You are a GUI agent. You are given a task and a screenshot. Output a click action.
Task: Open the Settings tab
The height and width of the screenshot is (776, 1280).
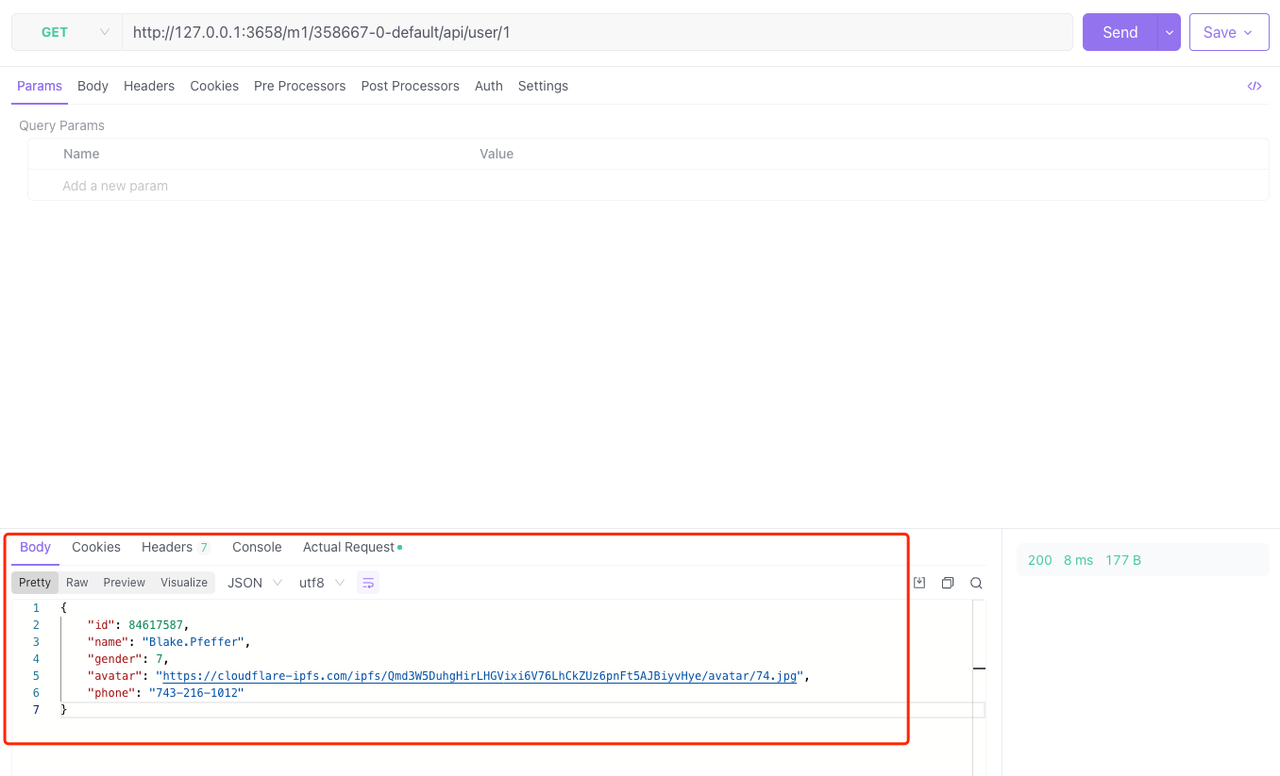(543, 86)
